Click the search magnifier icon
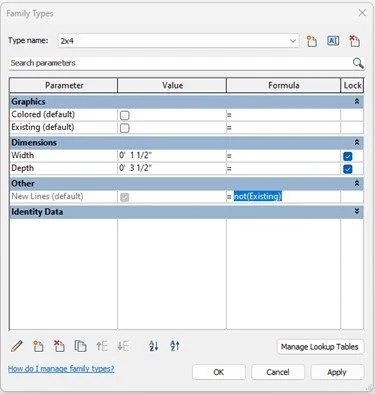The width and height of the screenshot is (375, 394). (358, 63)
